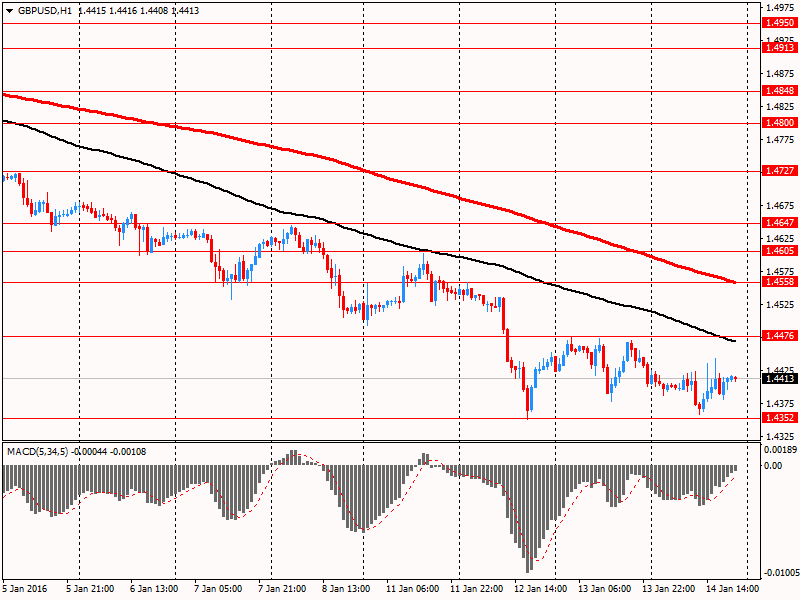Click the 1.4575 price axis value
Screen dimensions: 800x600
click(x=780, y=271)
